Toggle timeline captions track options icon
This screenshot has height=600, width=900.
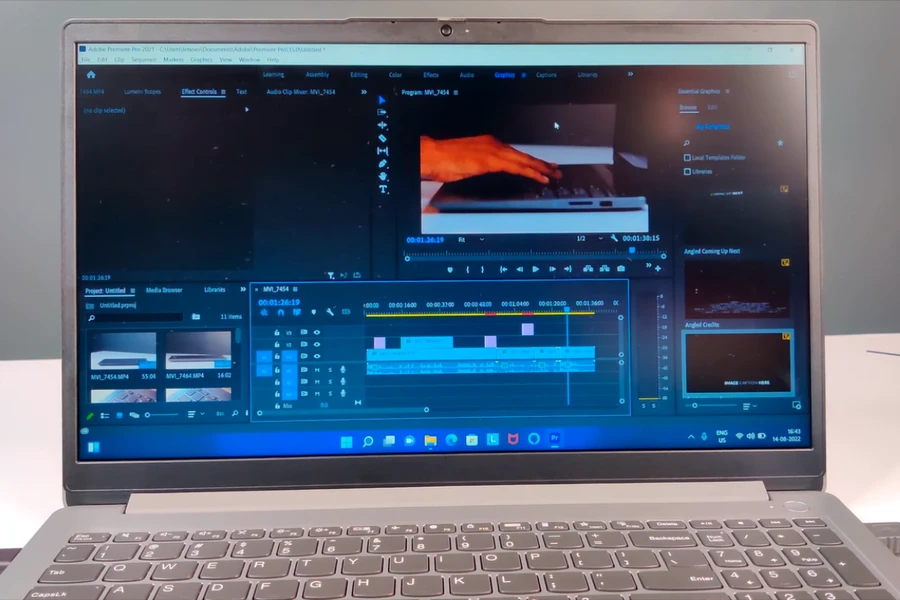[346, 312]
